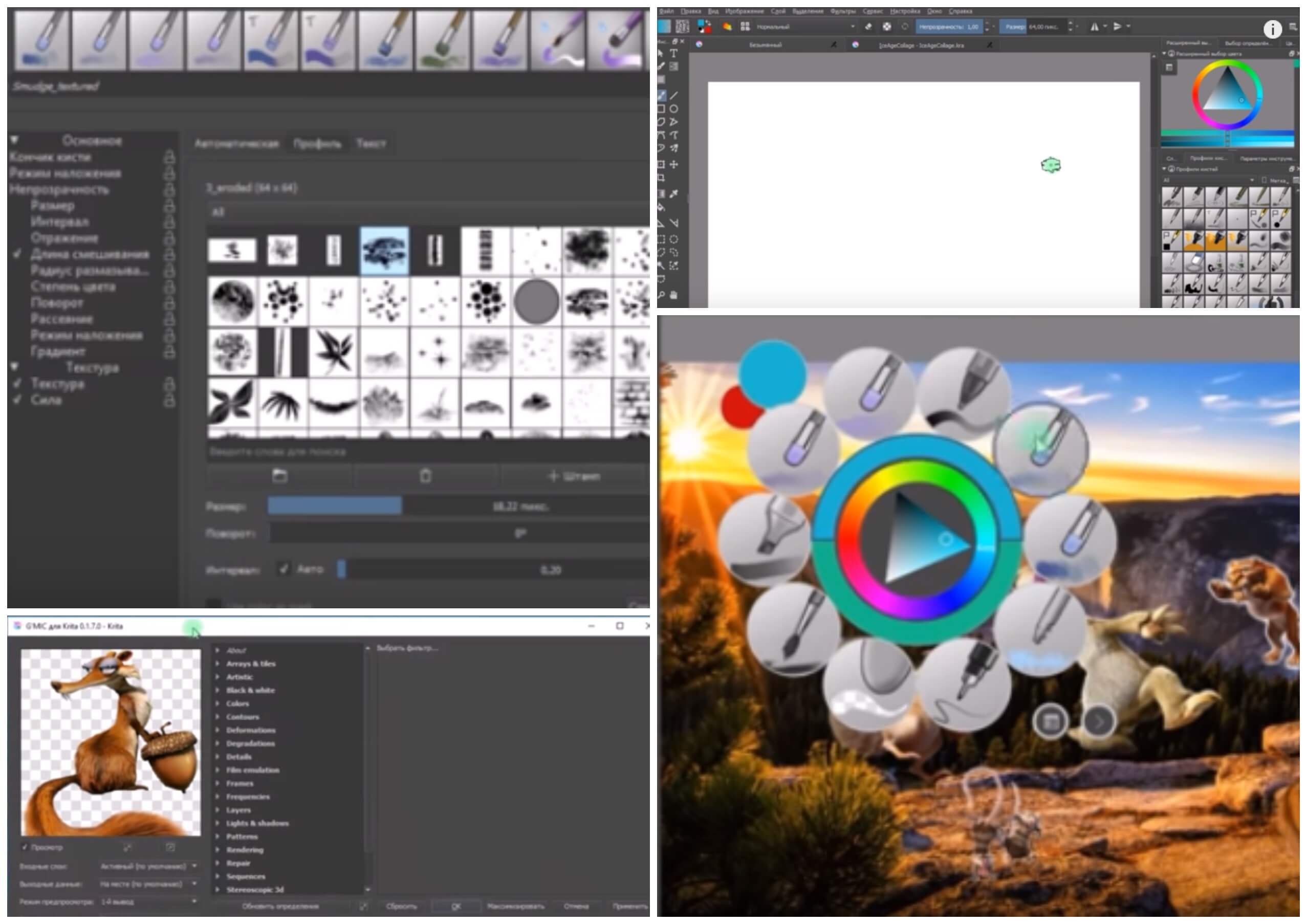Toggle eraser mode in top toolbar
This screenshot has height=924, width=1307.
(x=868, y=27)
